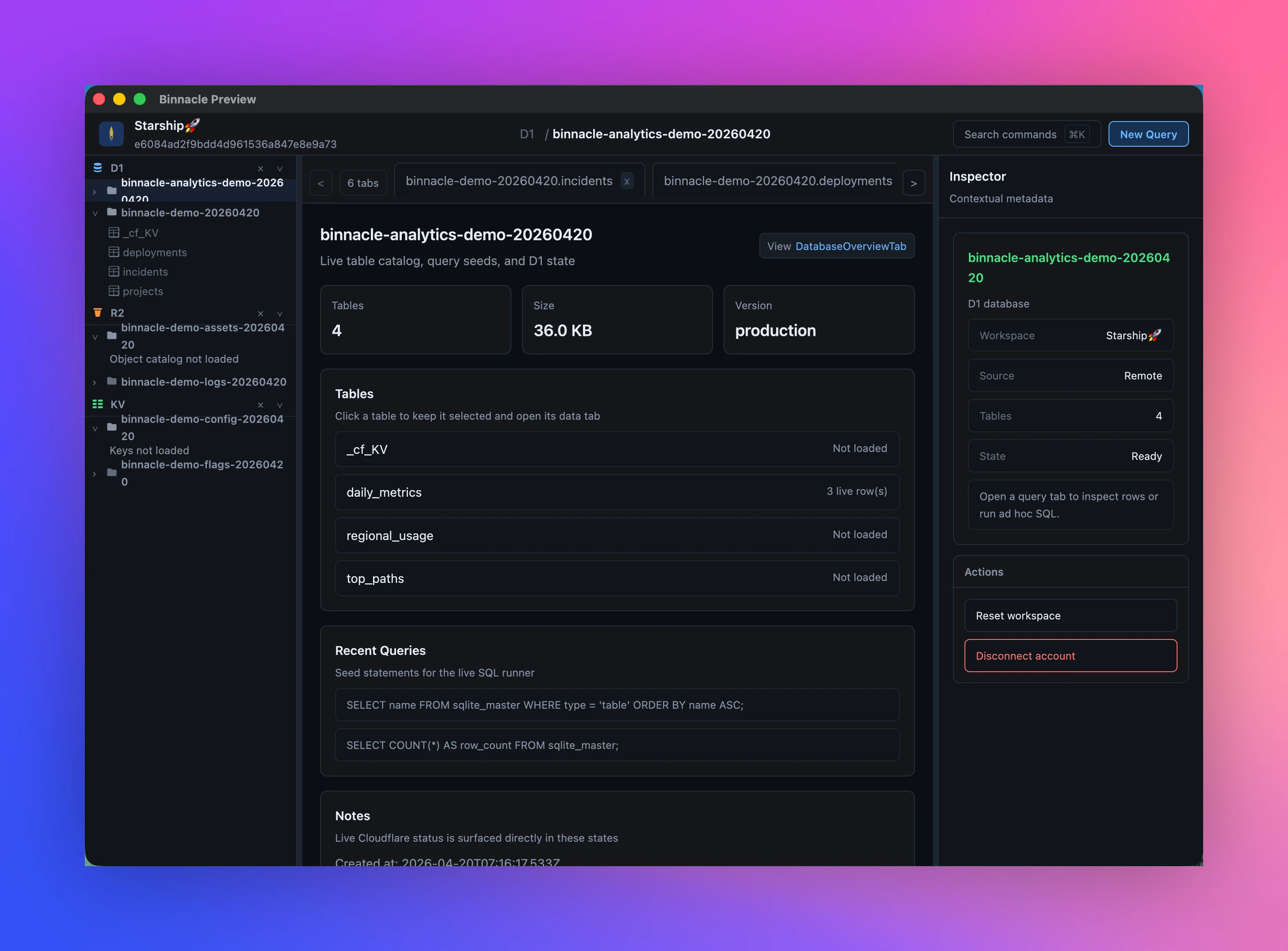Close the R2 section with its x icon

coord(260,314)
